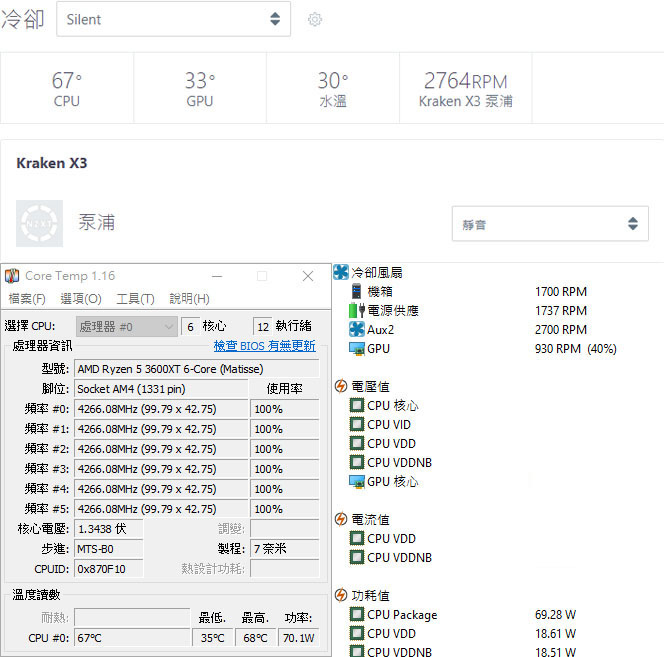This screenshot has width=664, height=657.
Task: Click the Aux2 fan icon
Action: tap(357, 329)
